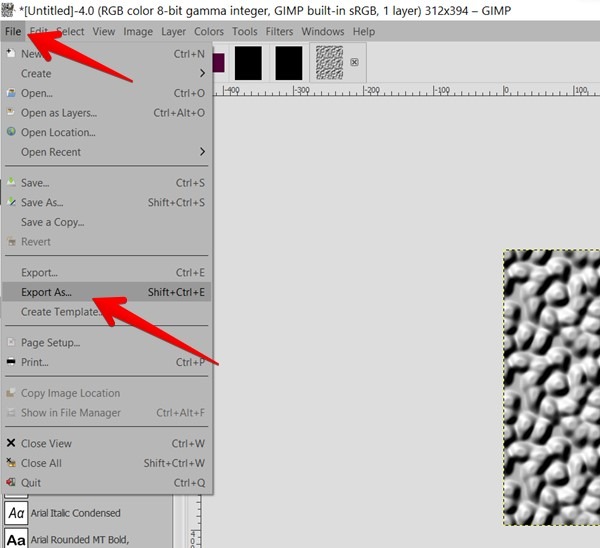600x548 pixels.
Task: Click the Open as Layers icon
Action: (11, 112)
